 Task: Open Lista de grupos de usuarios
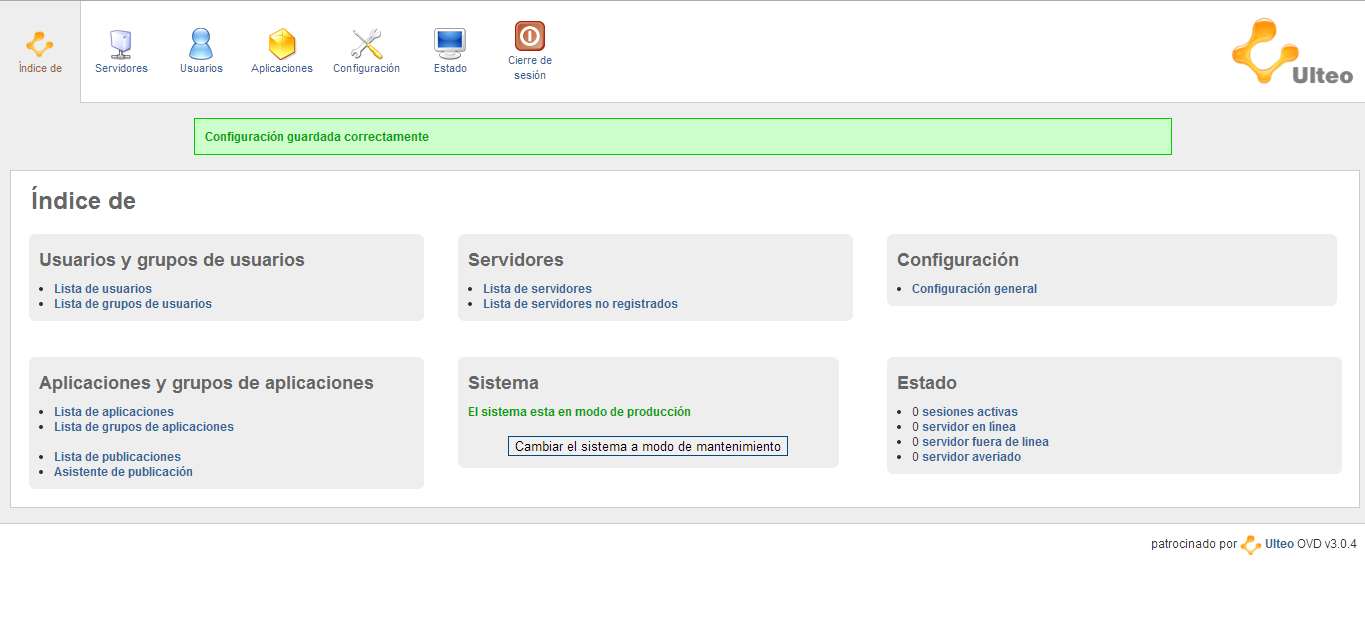click(133, 304)
